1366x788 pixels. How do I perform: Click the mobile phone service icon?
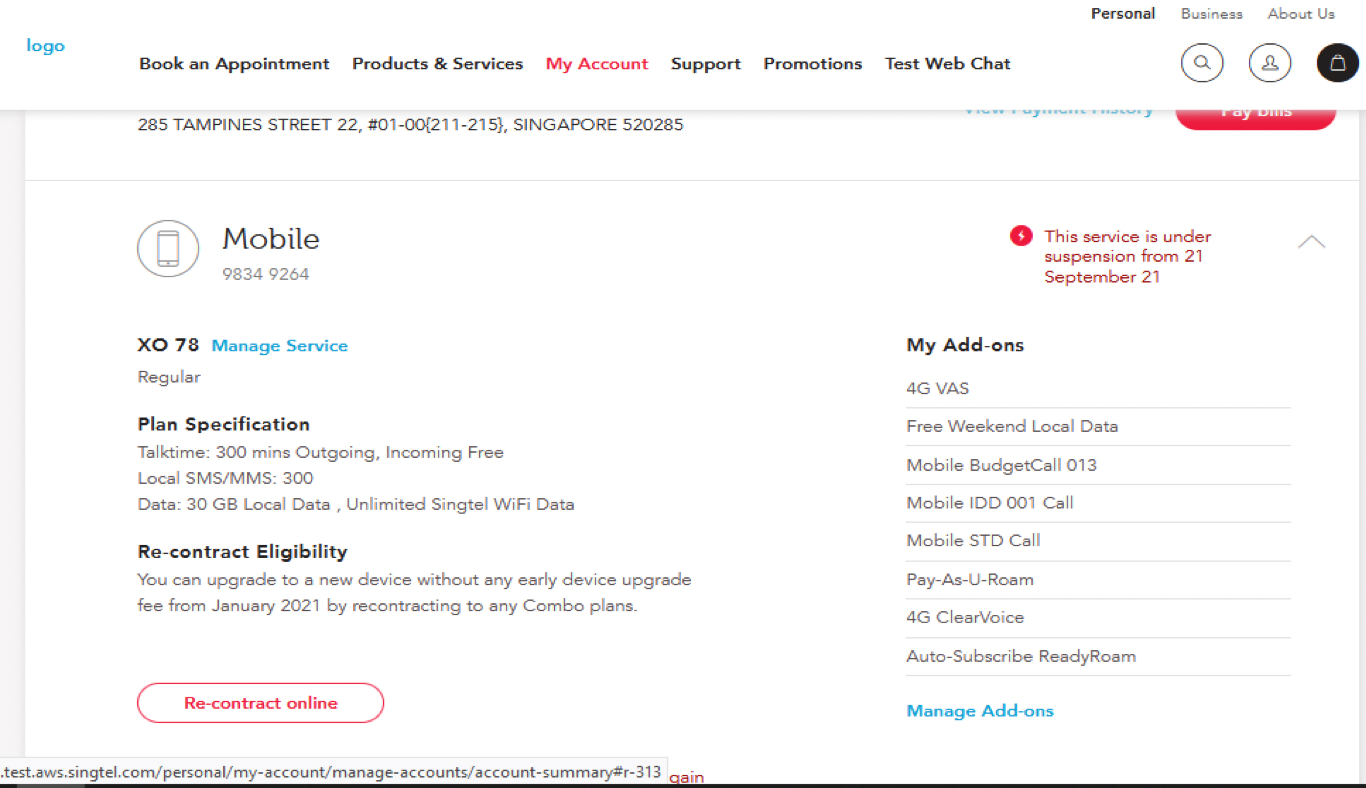coord(168,248)
